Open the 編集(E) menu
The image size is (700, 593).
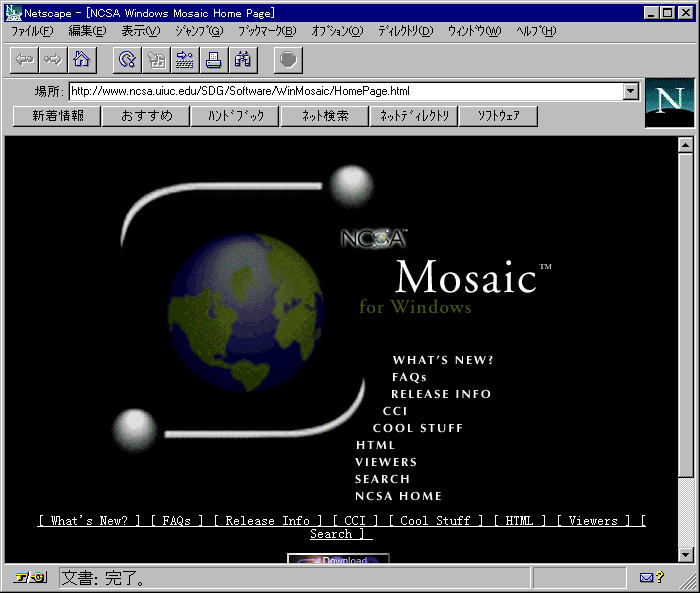point(88,31)
